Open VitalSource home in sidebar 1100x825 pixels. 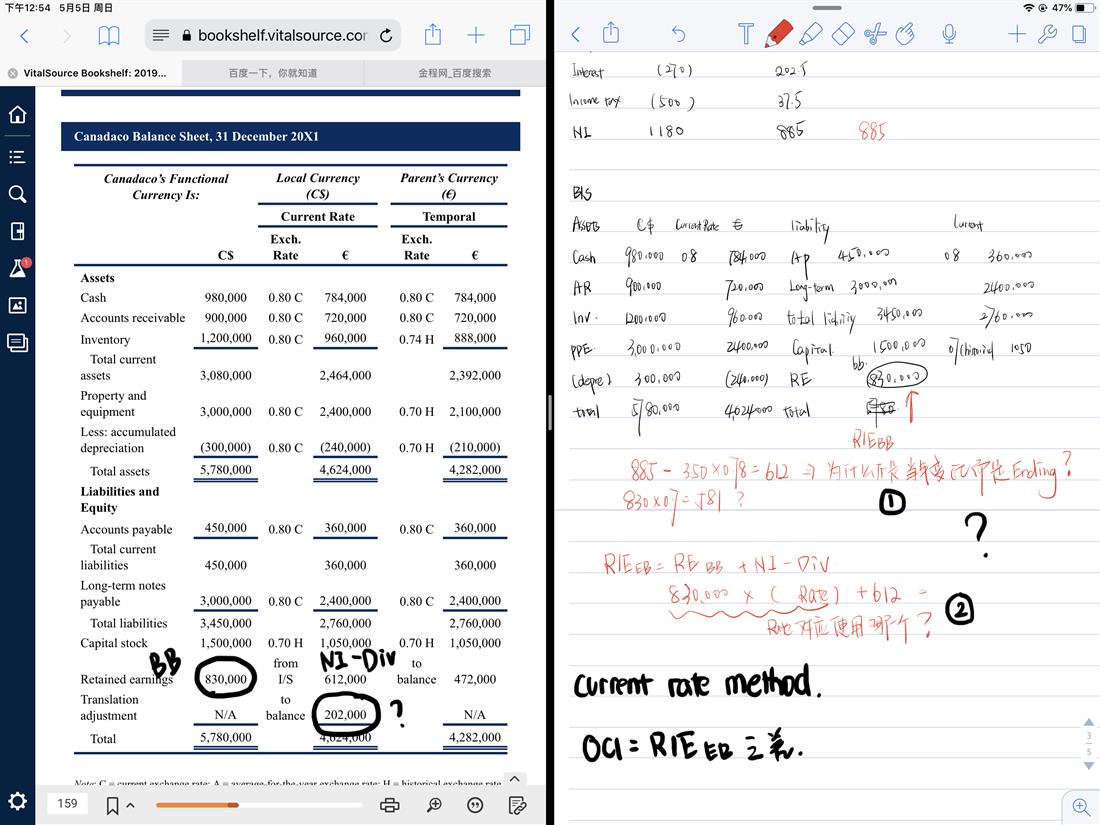(x=18, y=114)
